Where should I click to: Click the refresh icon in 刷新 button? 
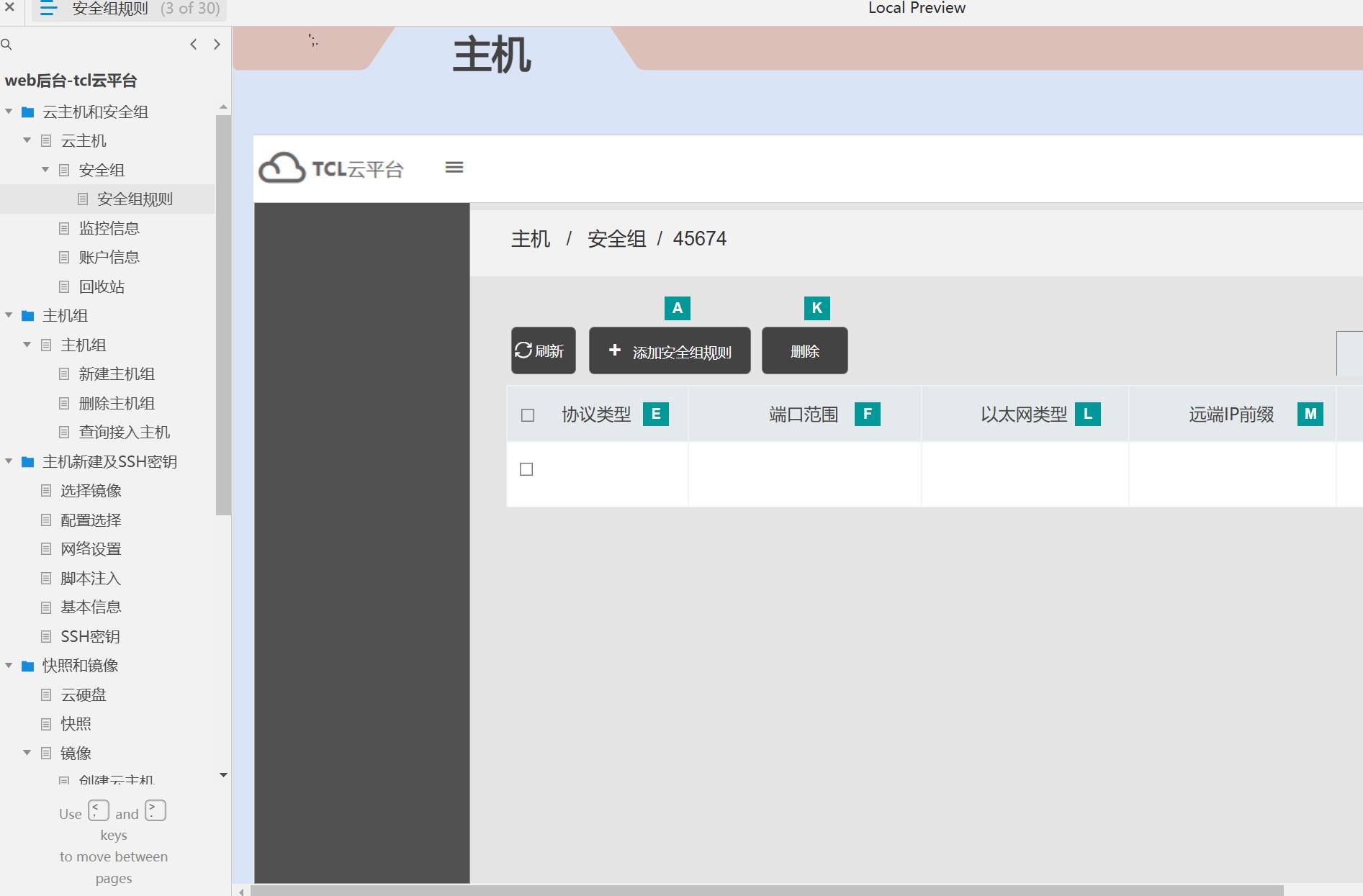(x=523, y=350)
